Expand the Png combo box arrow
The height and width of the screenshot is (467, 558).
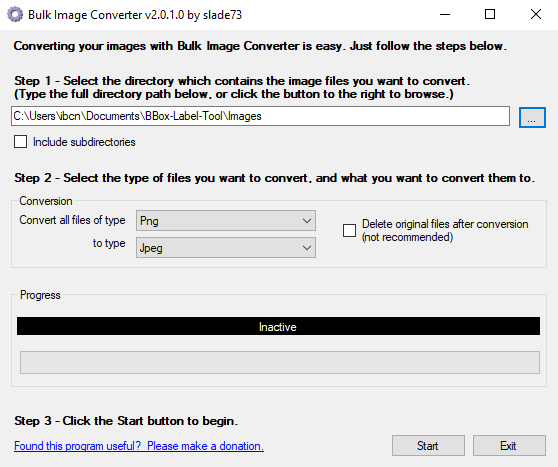[307, 221]
